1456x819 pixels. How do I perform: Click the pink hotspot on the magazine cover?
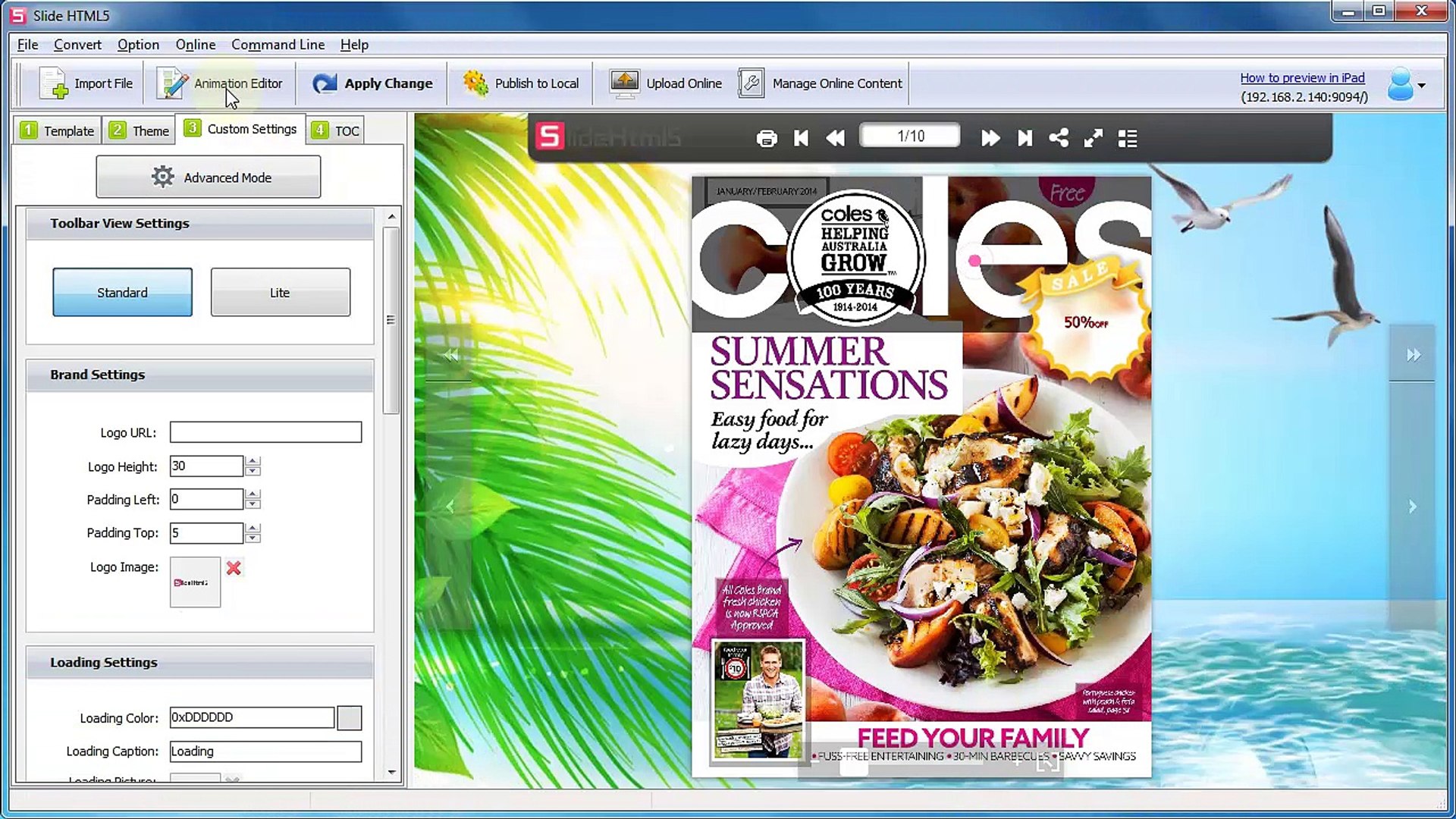(x=974, y=261)
